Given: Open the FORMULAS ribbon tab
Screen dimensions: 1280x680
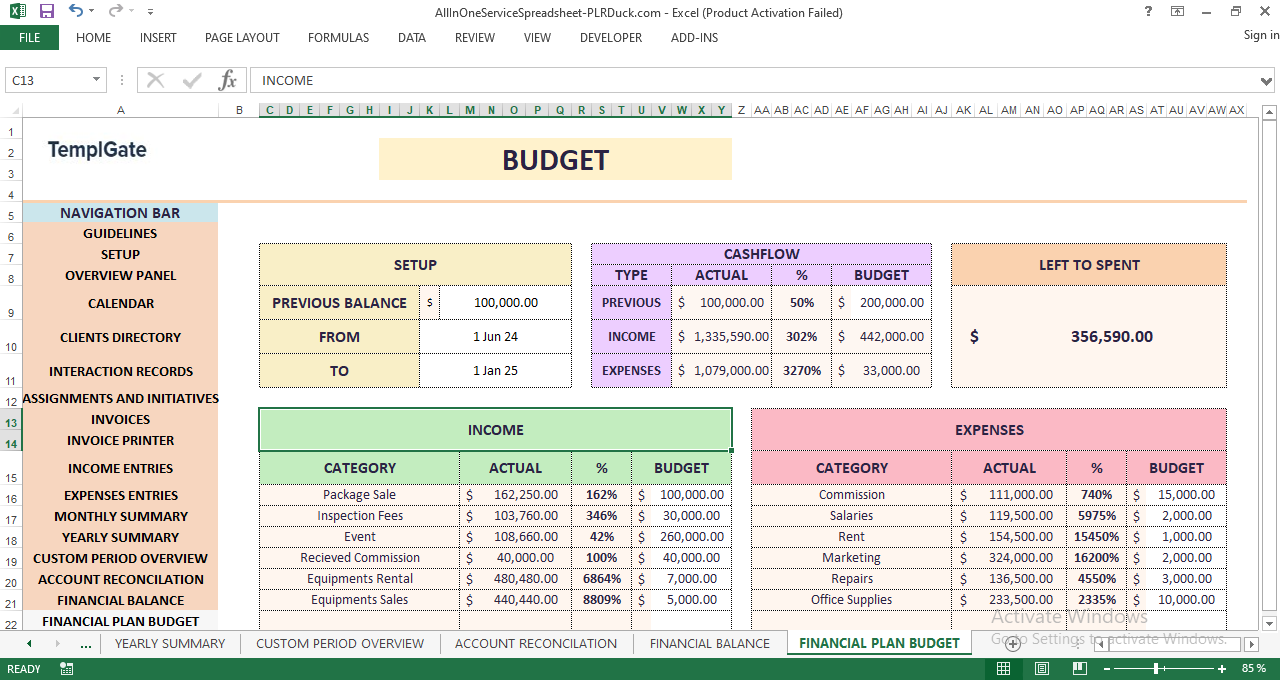Looking at the screenshot, I should pyautogui.click(x=338, y=38).
